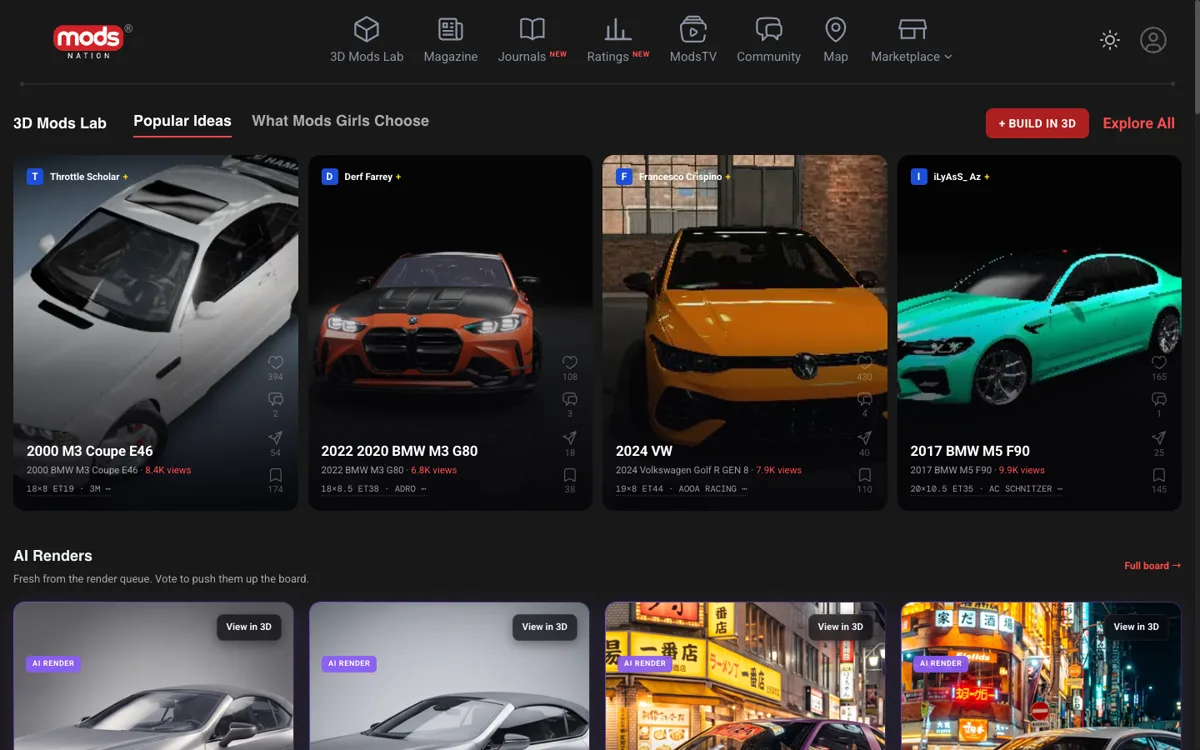Share the 2017 BMW M5 F90 card
Viewport: 1200px width, 750px height.
1159,438
